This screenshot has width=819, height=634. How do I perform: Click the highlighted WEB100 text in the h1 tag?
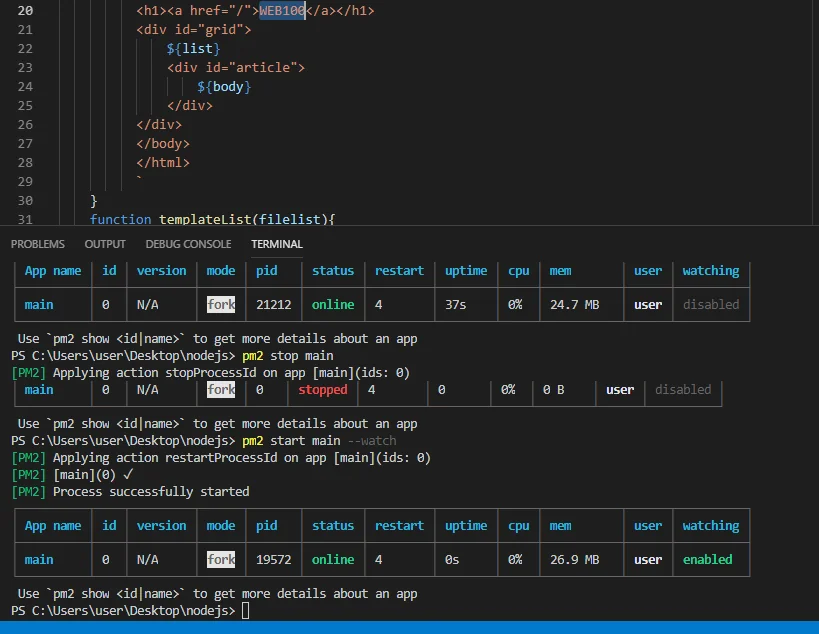pos(282,11)
